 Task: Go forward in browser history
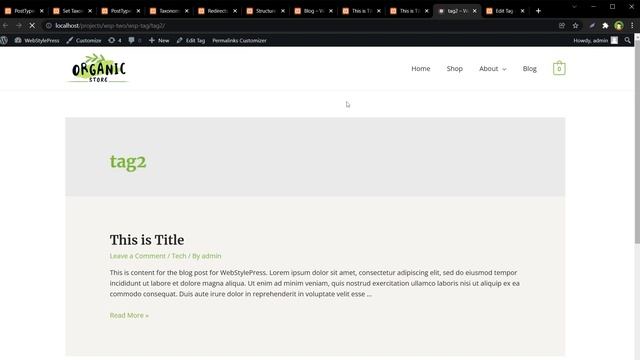tap(19, 26)
